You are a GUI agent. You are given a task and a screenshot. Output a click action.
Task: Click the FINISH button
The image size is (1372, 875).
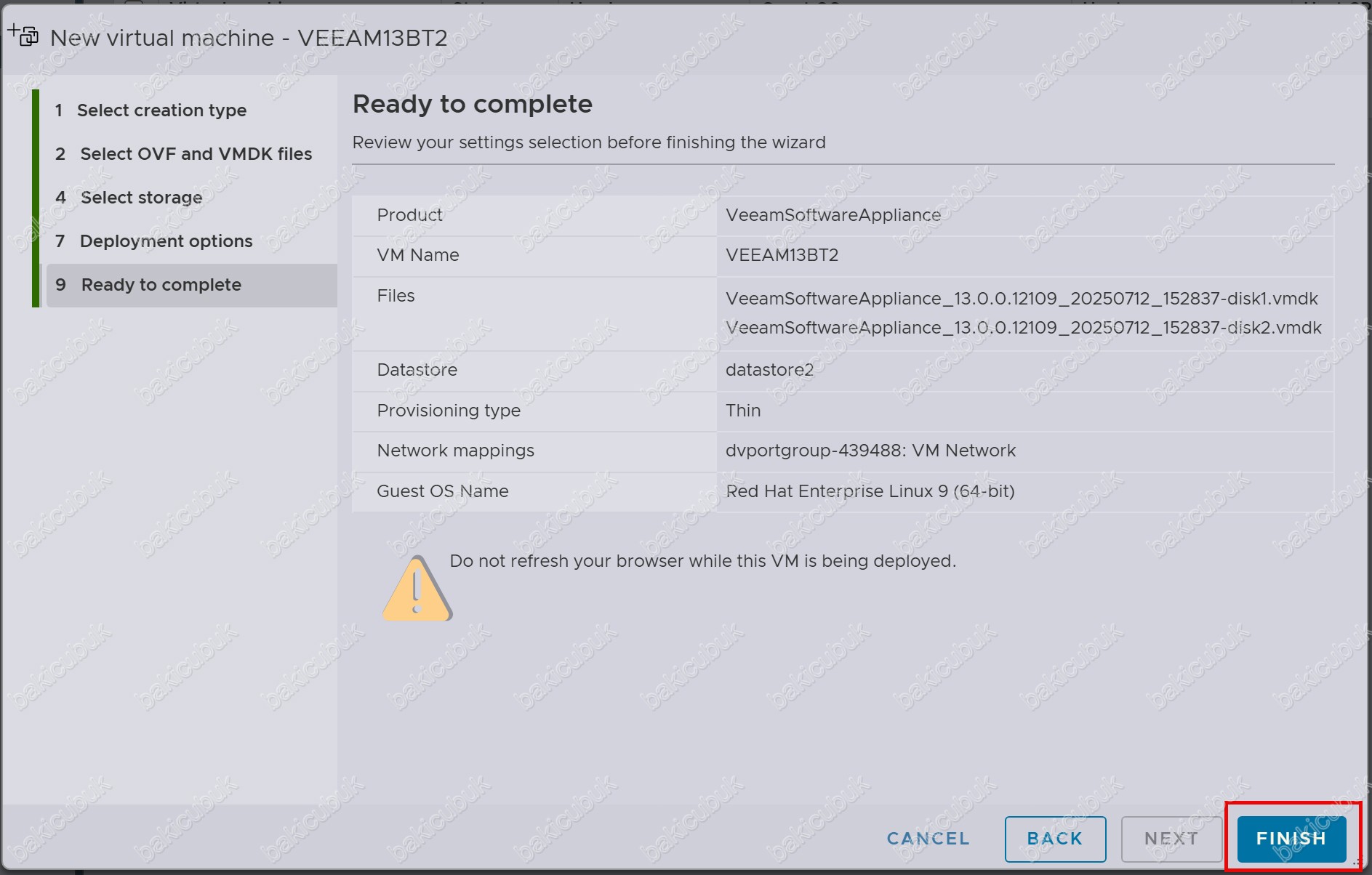click(1291, 838)
